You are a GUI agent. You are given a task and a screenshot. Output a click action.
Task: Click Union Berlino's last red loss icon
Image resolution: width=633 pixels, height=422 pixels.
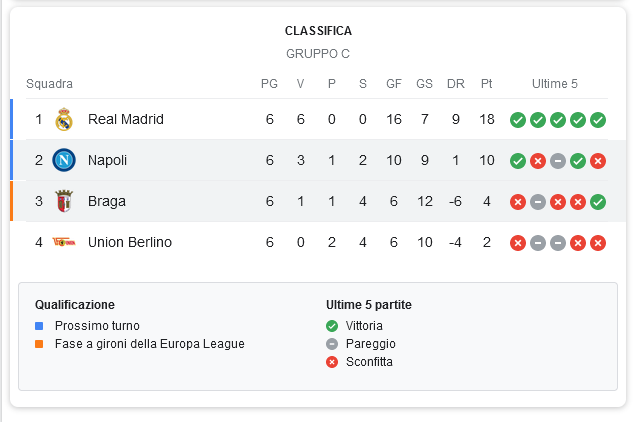pos(598,243)
